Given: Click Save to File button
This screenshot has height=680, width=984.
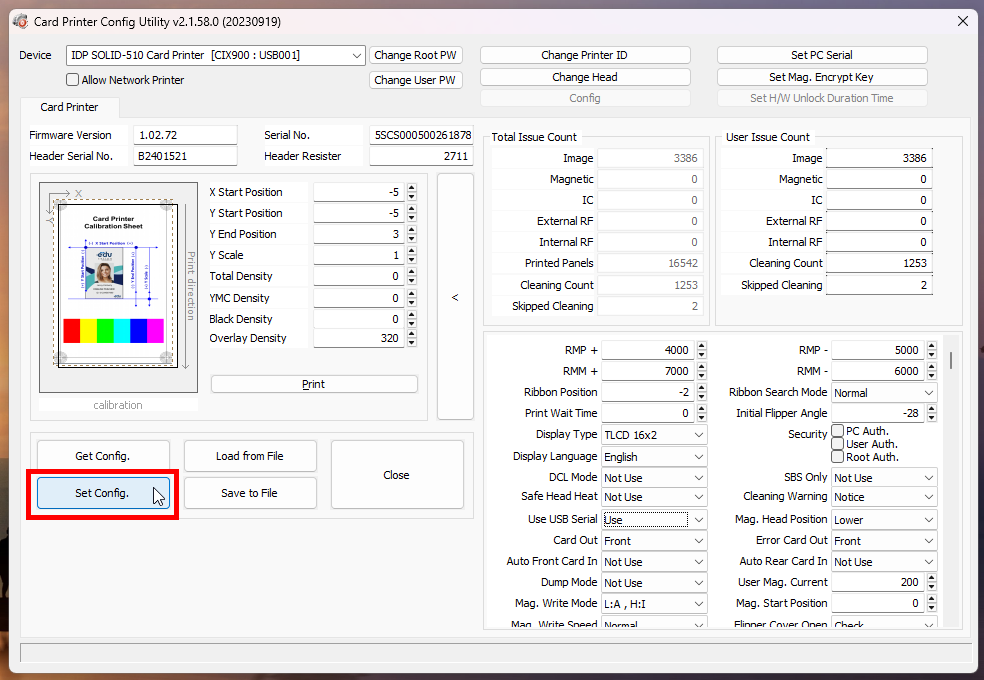Looking at the screenshot, I should [250, 493].
